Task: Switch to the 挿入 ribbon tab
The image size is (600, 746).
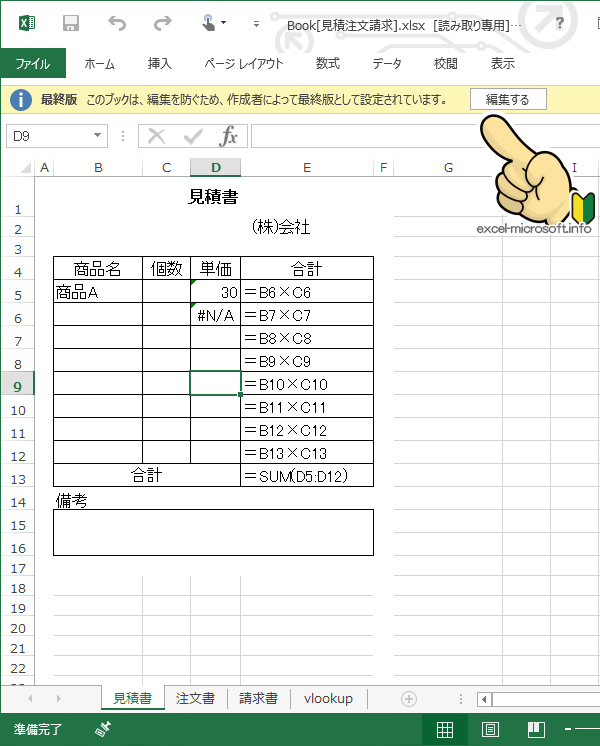Action: click(159, 63)
